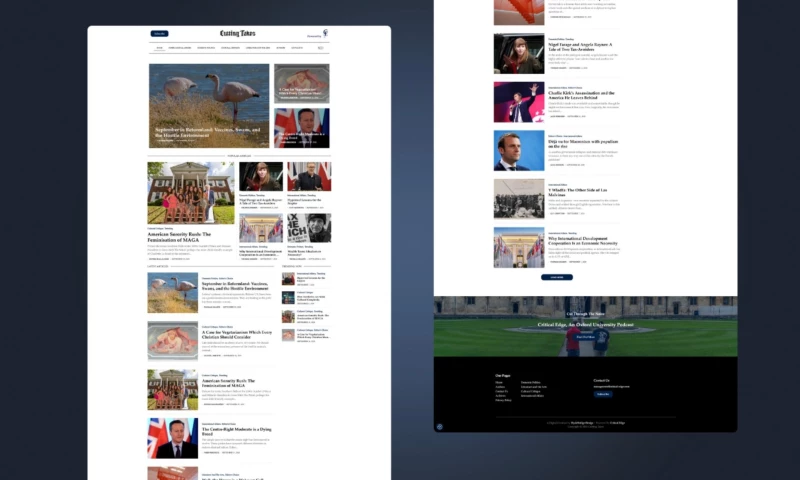This screenshot has height=480, width=800.
Task: Select the Home item in the navigation menu
Action: [159, 47]
